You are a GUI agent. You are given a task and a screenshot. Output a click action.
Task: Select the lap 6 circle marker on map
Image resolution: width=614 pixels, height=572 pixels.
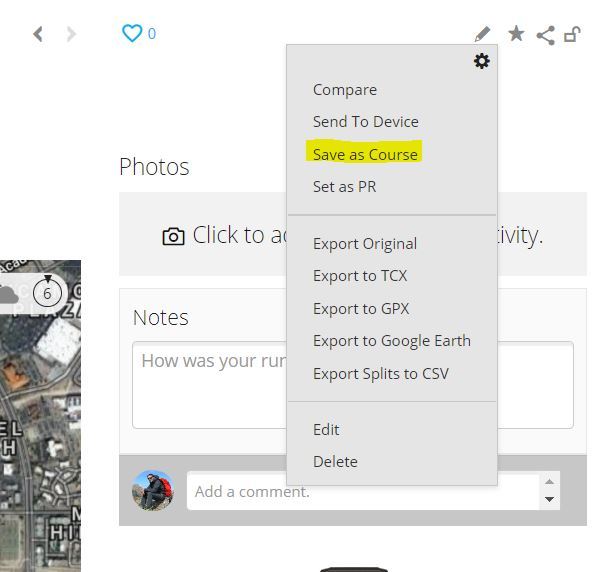[47, 292]
